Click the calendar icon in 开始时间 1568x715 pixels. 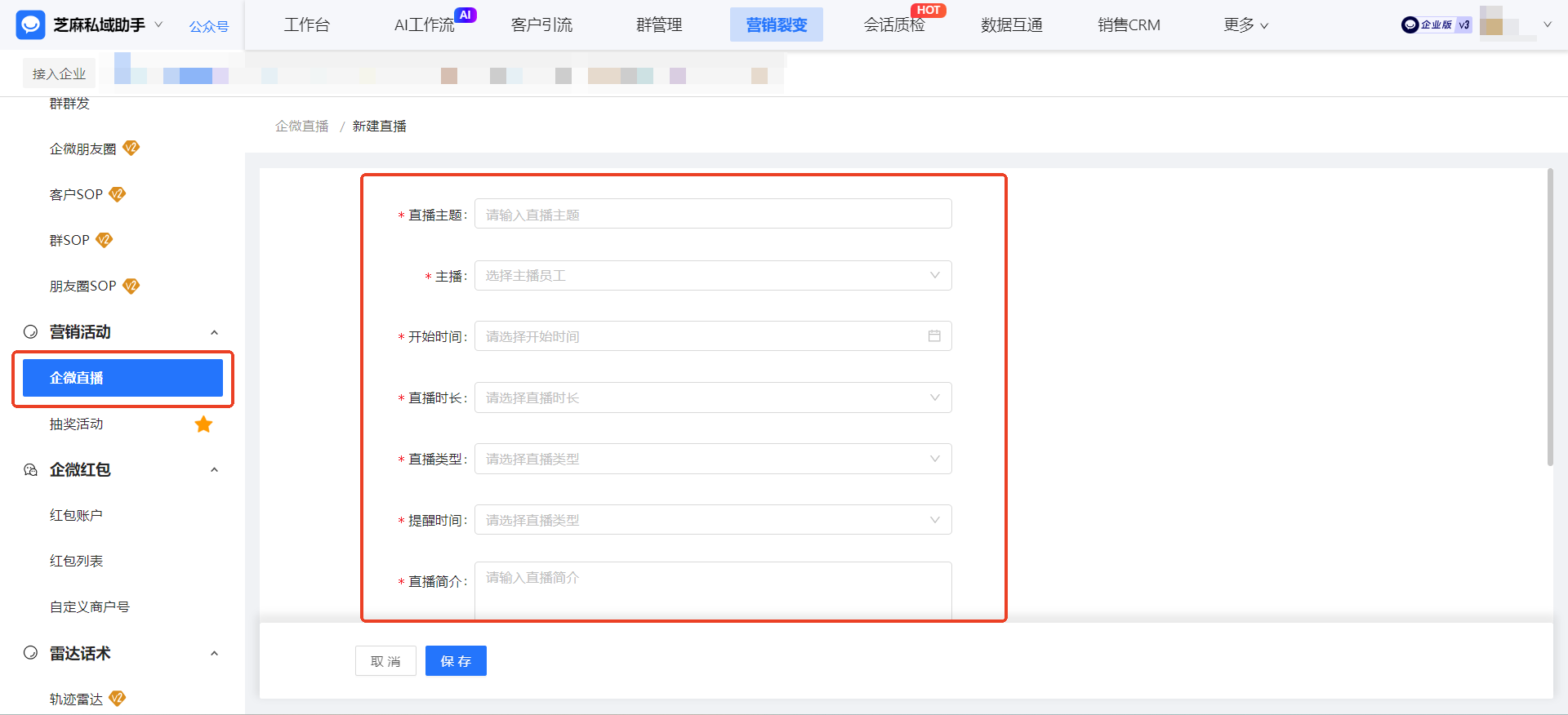pos(934,335)
